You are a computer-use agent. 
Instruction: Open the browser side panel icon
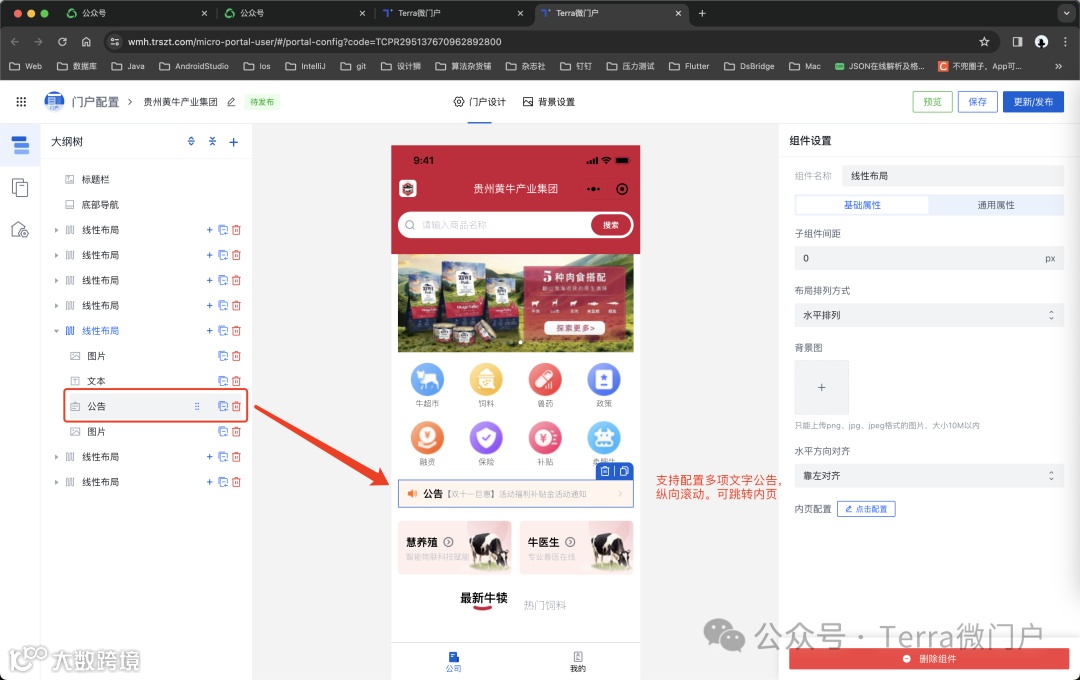pos(1017,41)
